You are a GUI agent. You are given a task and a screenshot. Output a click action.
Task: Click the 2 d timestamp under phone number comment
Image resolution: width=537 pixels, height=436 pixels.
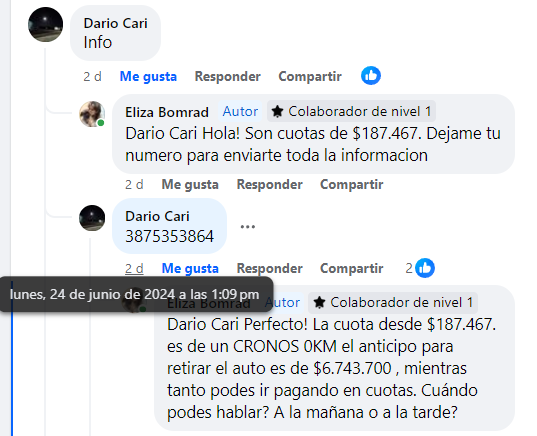(x=134, y=268)
